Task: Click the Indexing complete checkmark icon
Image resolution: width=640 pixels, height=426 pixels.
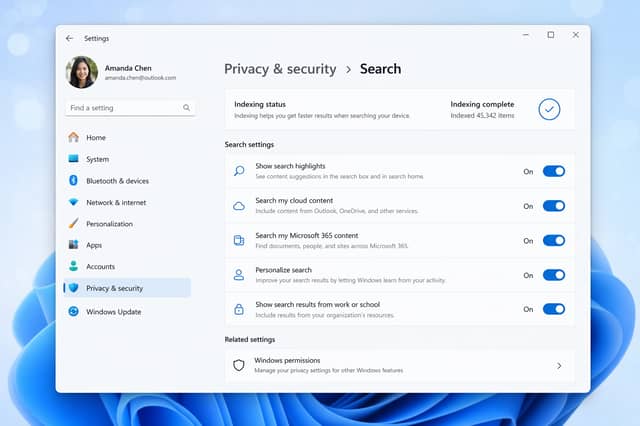Action: coord(549,109)
